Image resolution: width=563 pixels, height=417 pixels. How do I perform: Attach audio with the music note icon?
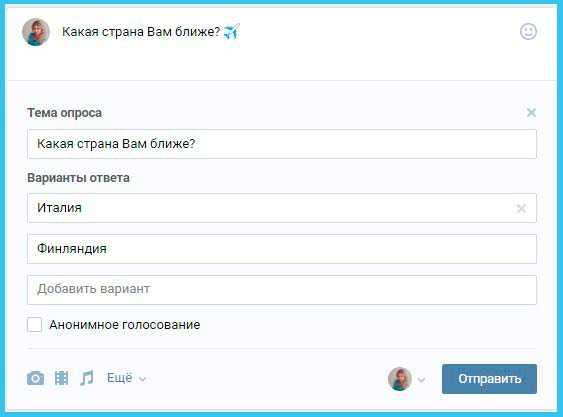tap(87, 378)
